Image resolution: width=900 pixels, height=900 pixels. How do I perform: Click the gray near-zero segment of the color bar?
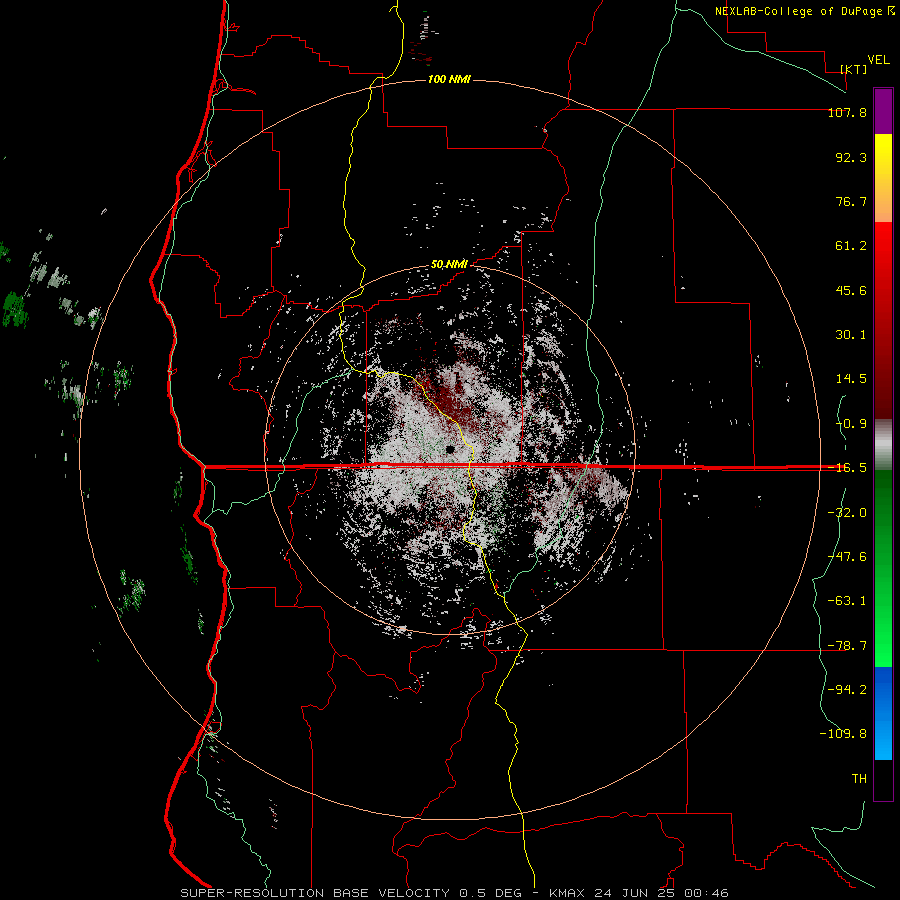883,444
